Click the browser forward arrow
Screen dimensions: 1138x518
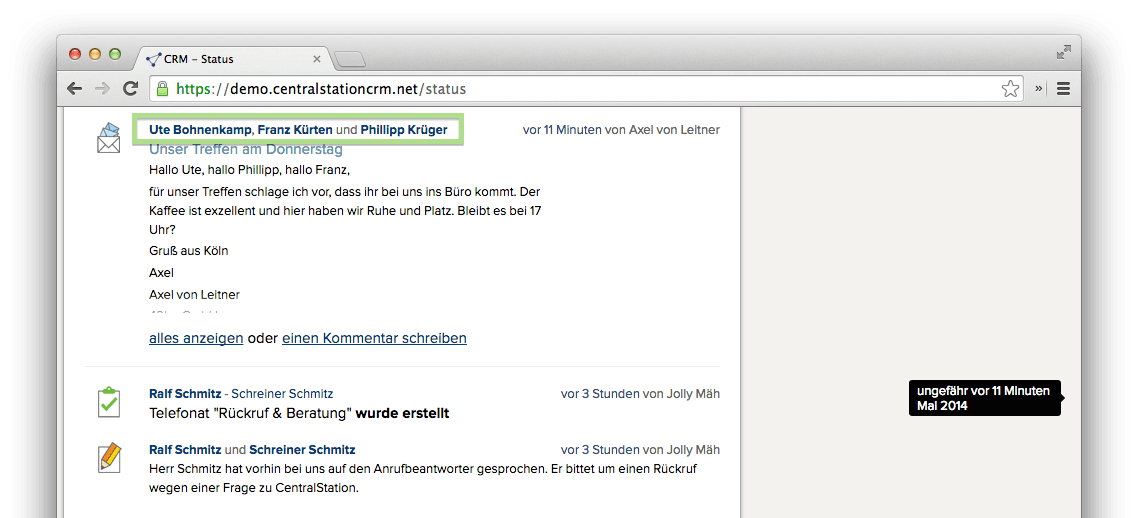[102, 89]
